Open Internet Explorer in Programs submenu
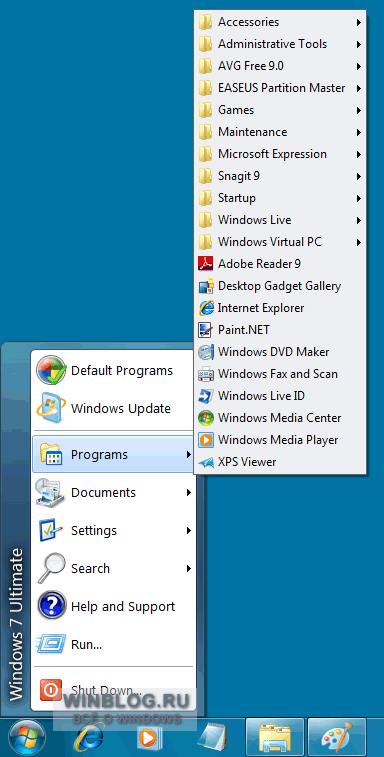 pyautogui.click(x=280, y=308)
